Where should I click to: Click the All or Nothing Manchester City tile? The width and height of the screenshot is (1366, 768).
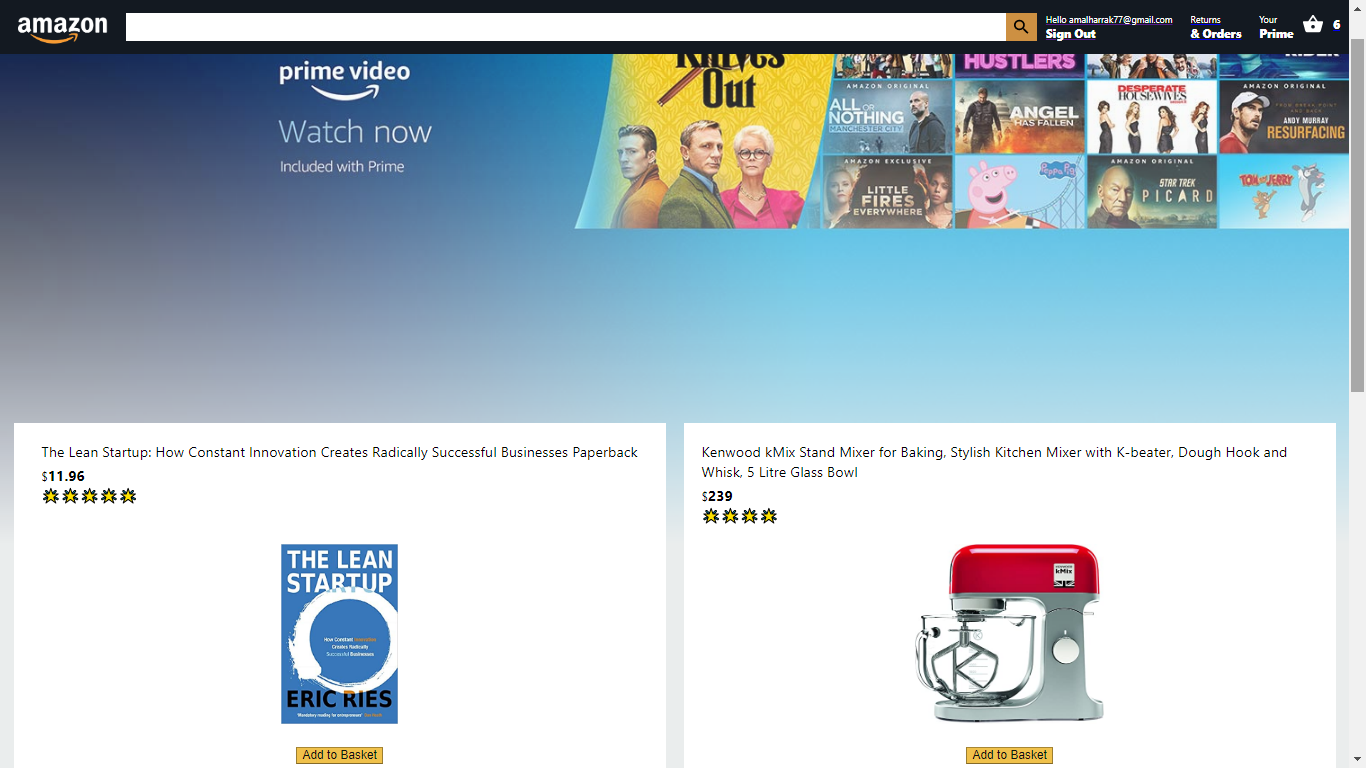[888, 117]
